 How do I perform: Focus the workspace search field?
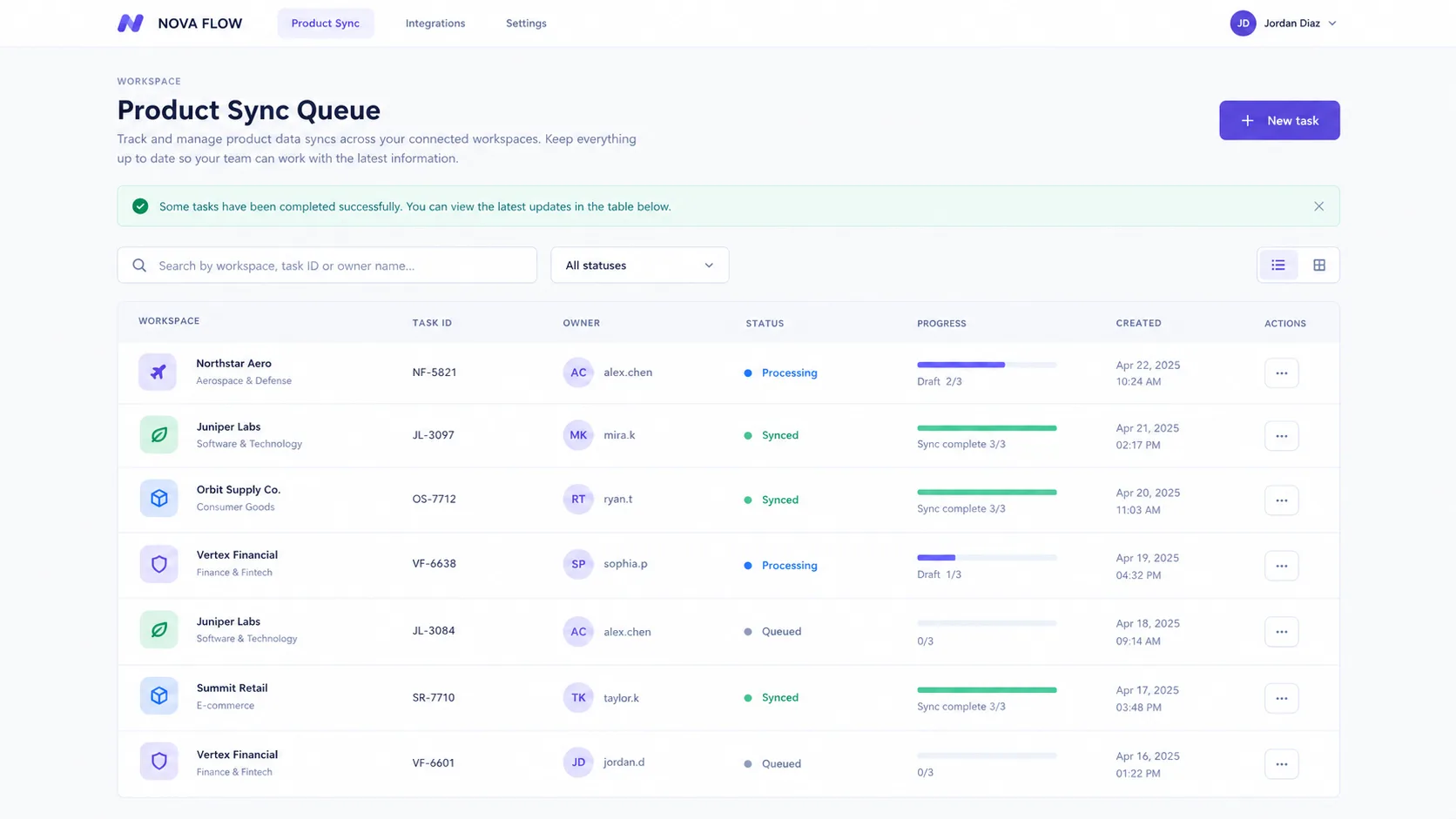[327, 265]
